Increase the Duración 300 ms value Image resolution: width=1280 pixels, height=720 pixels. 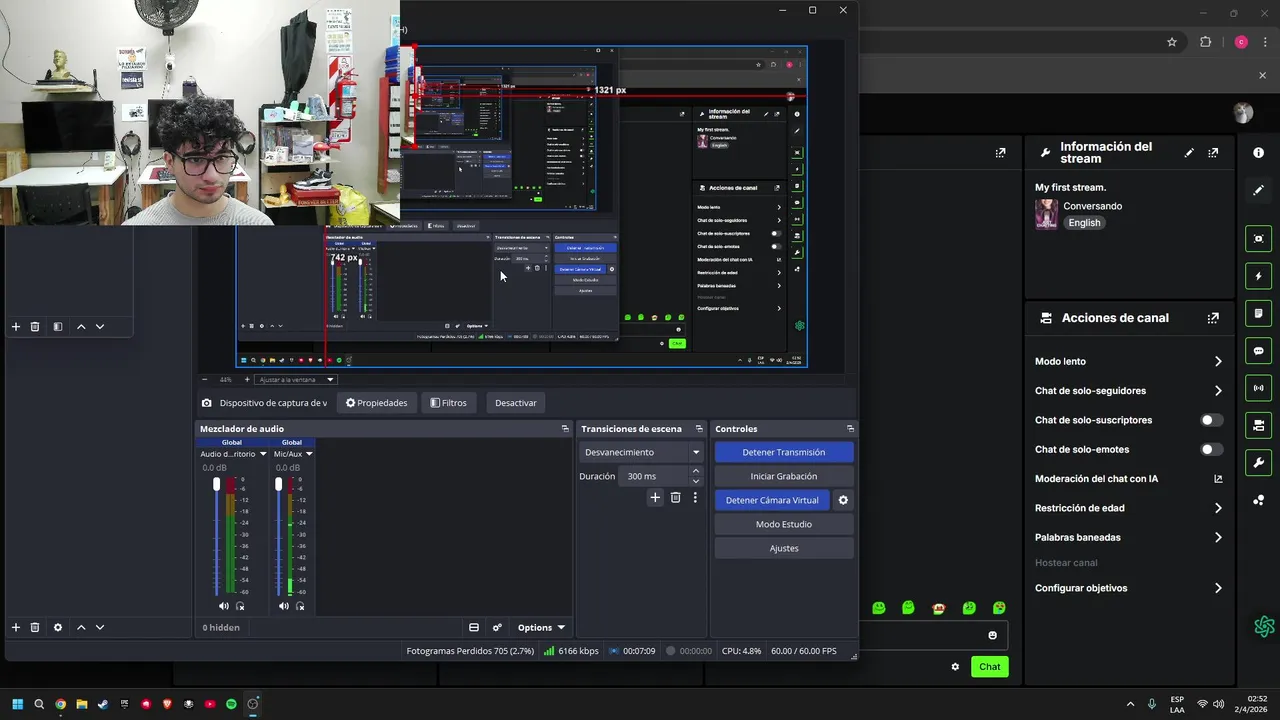click(696, 472)
